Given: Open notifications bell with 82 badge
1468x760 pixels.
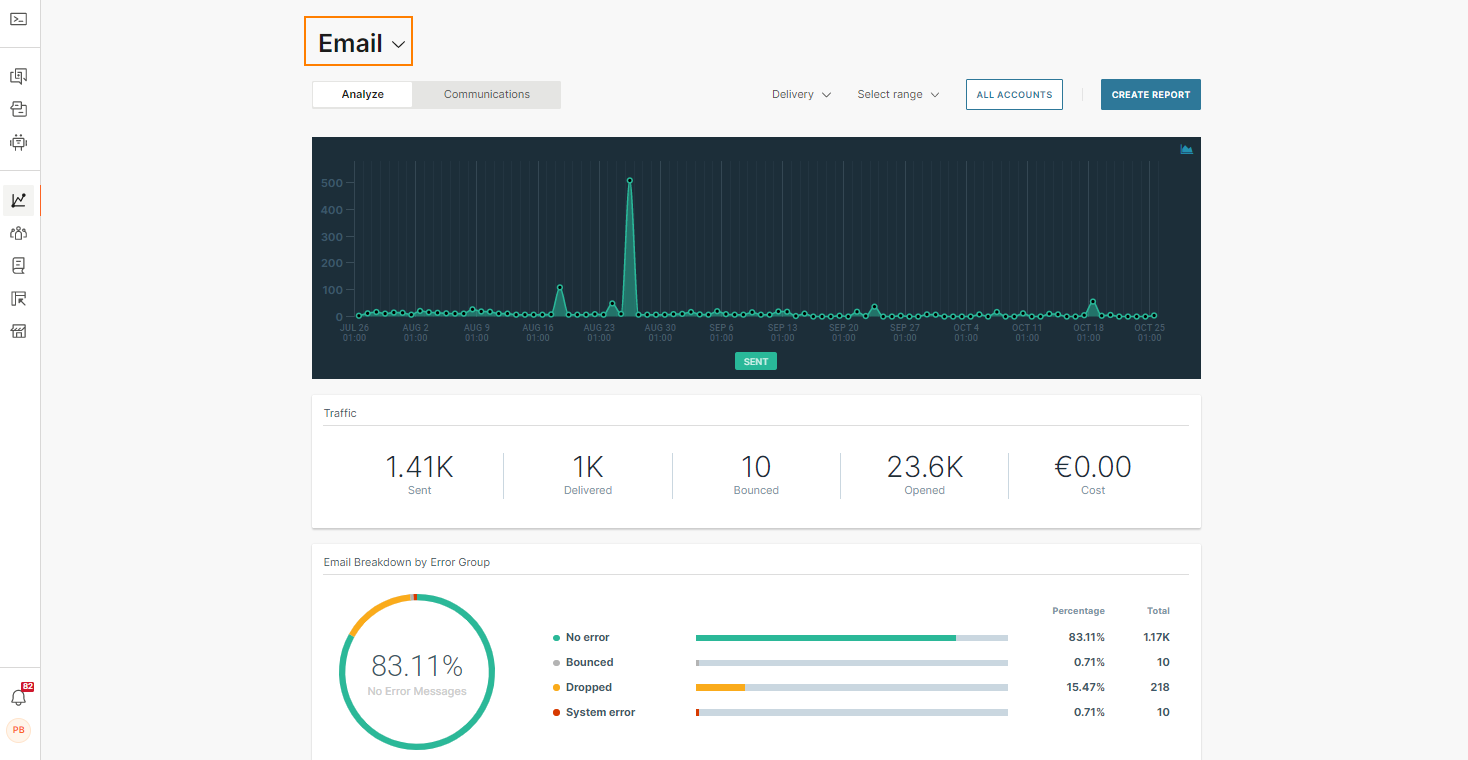Looking at the screenshot, I should (x=18, y=697).
